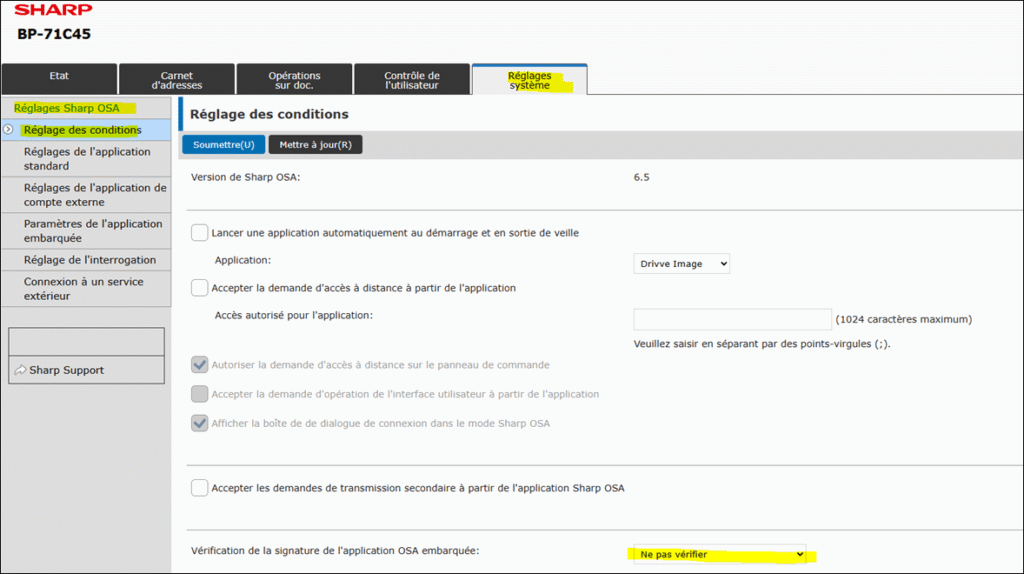Toggle Autoriser la demande d'accès sur le panneau
Image resolution: width=1024 pixels, height=574 pixels.
tap(199, 365)
